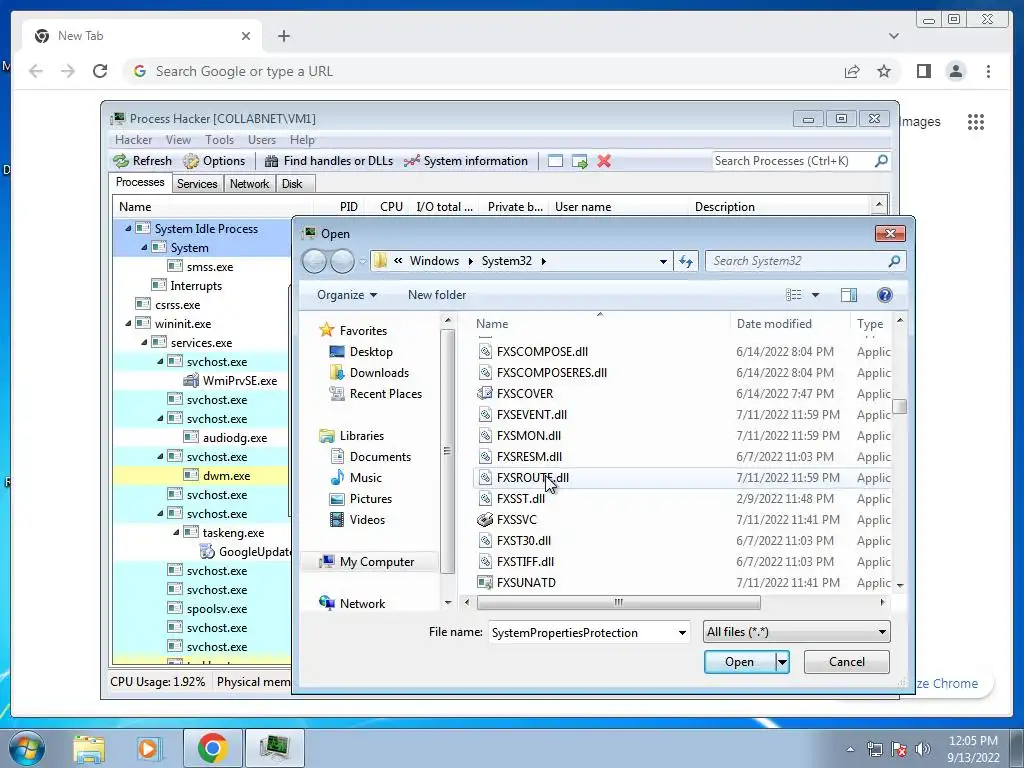The width and height of the screenshot is (1024, 768).
Task: Click the Forward button in Open dialog
Action: point(342,261)
